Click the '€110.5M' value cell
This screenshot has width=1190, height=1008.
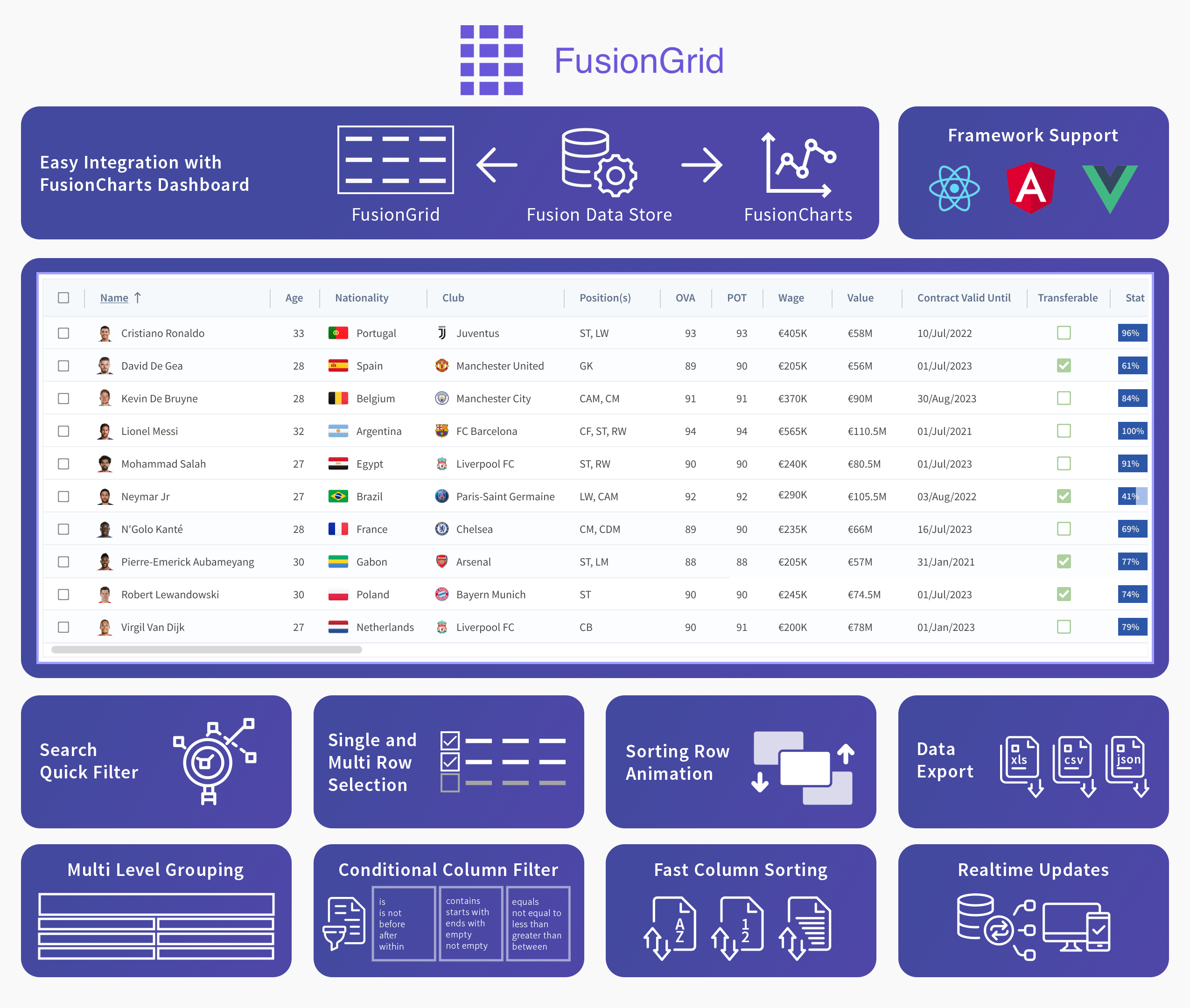point(867,431)
